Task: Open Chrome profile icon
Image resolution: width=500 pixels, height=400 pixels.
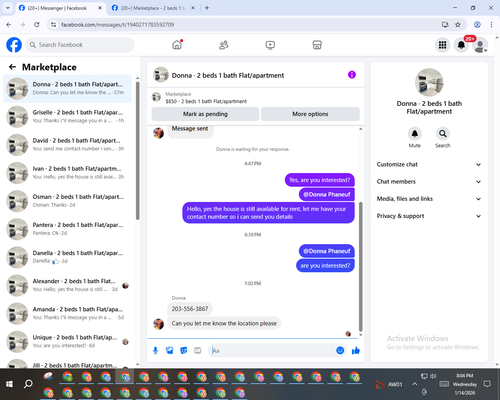Action: click(477, 25)
